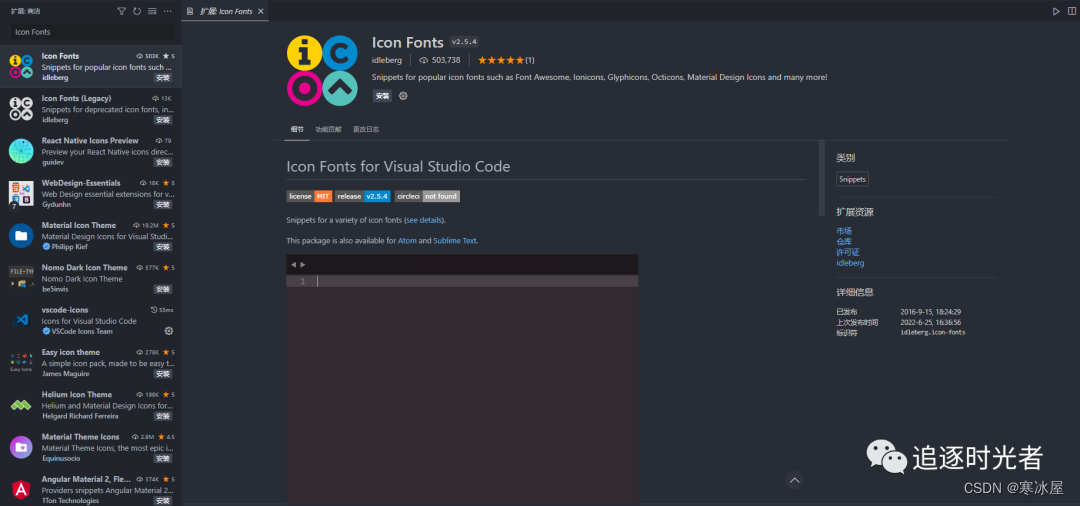This screenshot has height=506, width=1080.
Task: Open idleberg link under extension resources
Action: [x=850, y=263]
